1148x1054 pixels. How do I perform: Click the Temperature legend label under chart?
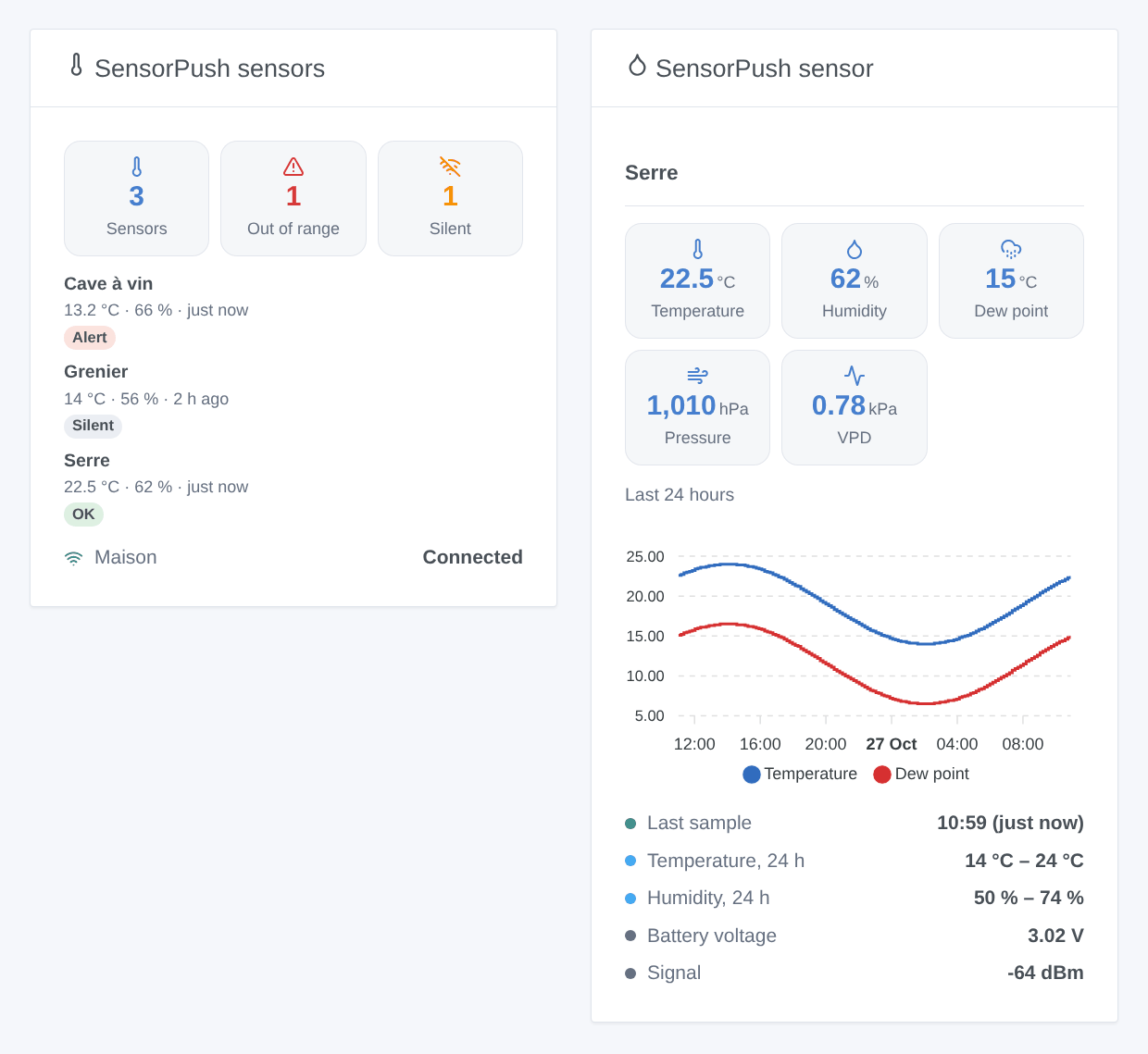(810, 774)
